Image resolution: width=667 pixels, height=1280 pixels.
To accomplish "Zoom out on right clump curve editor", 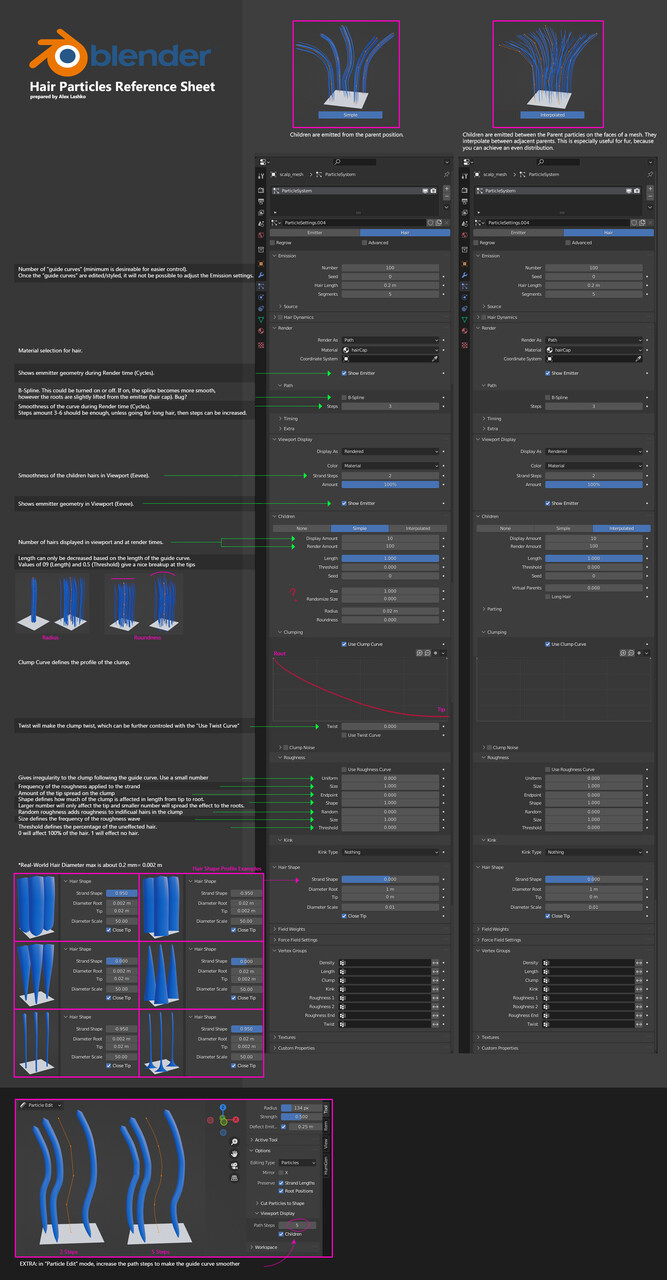I will (631, 653).
